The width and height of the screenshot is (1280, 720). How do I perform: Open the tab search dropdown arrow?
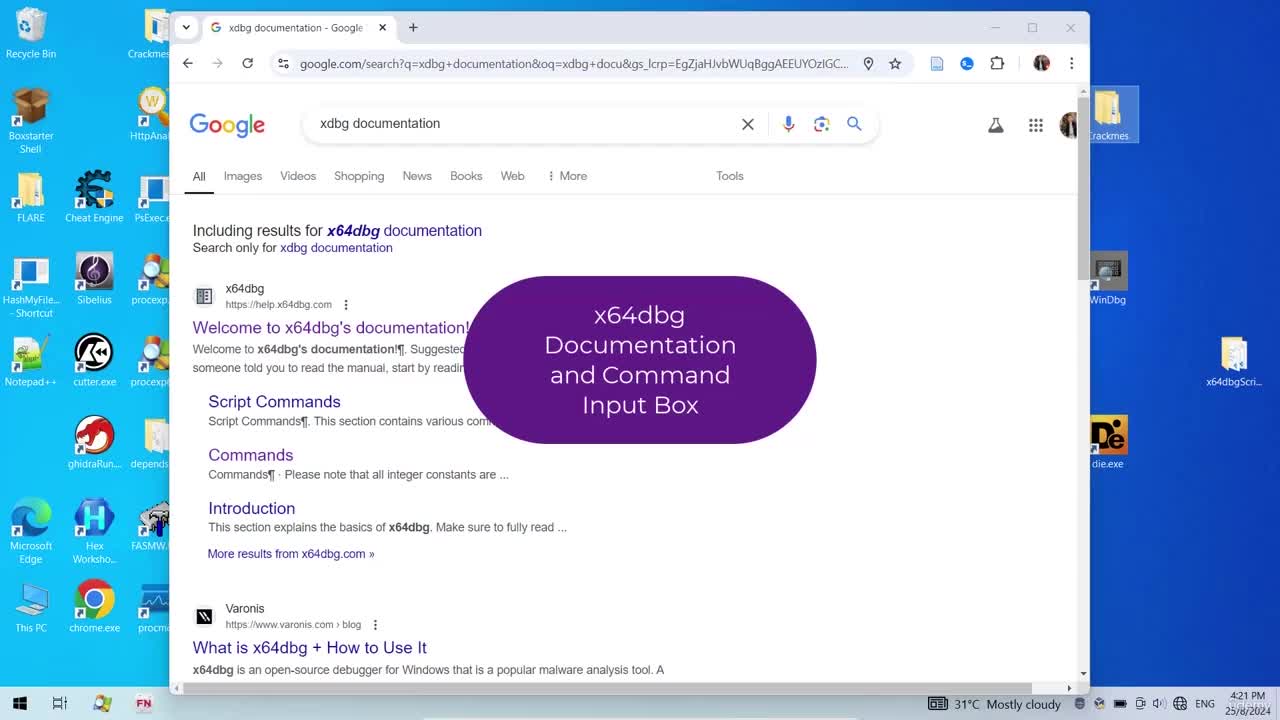(186, 27)
